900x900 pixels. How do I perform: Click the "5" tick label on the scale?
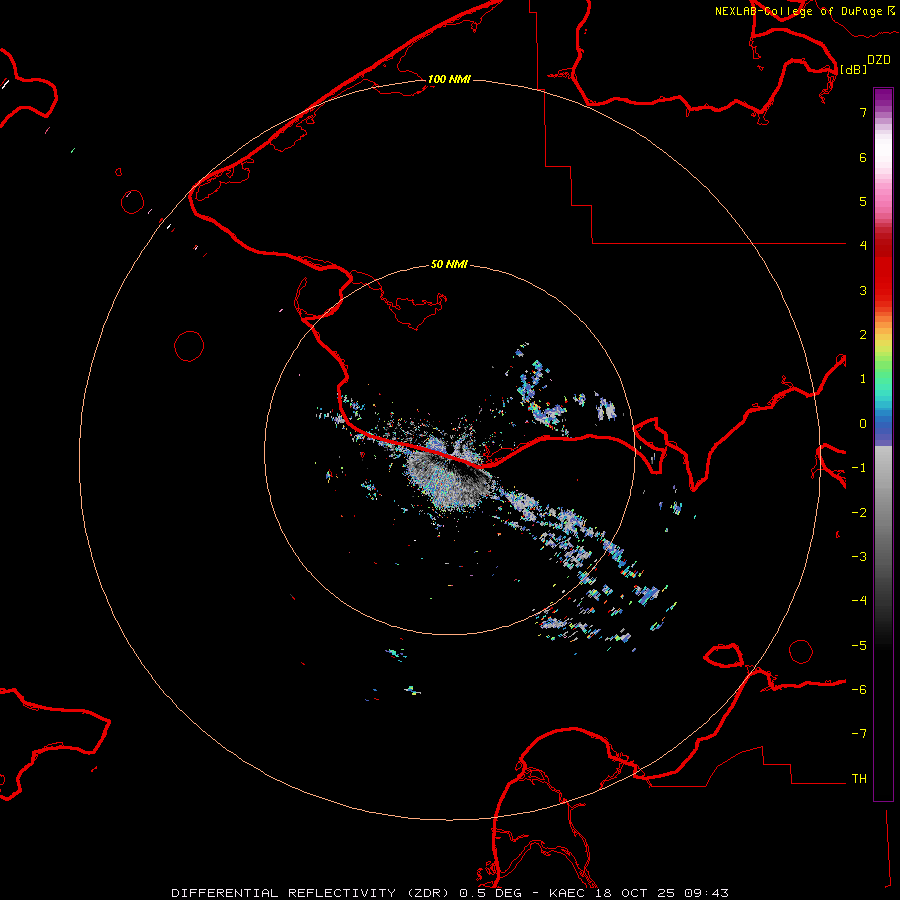point(863,201)
